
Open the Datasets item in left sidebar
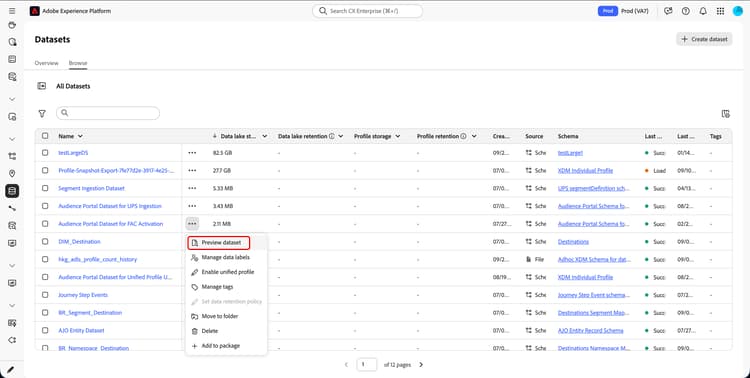point(12,191)
